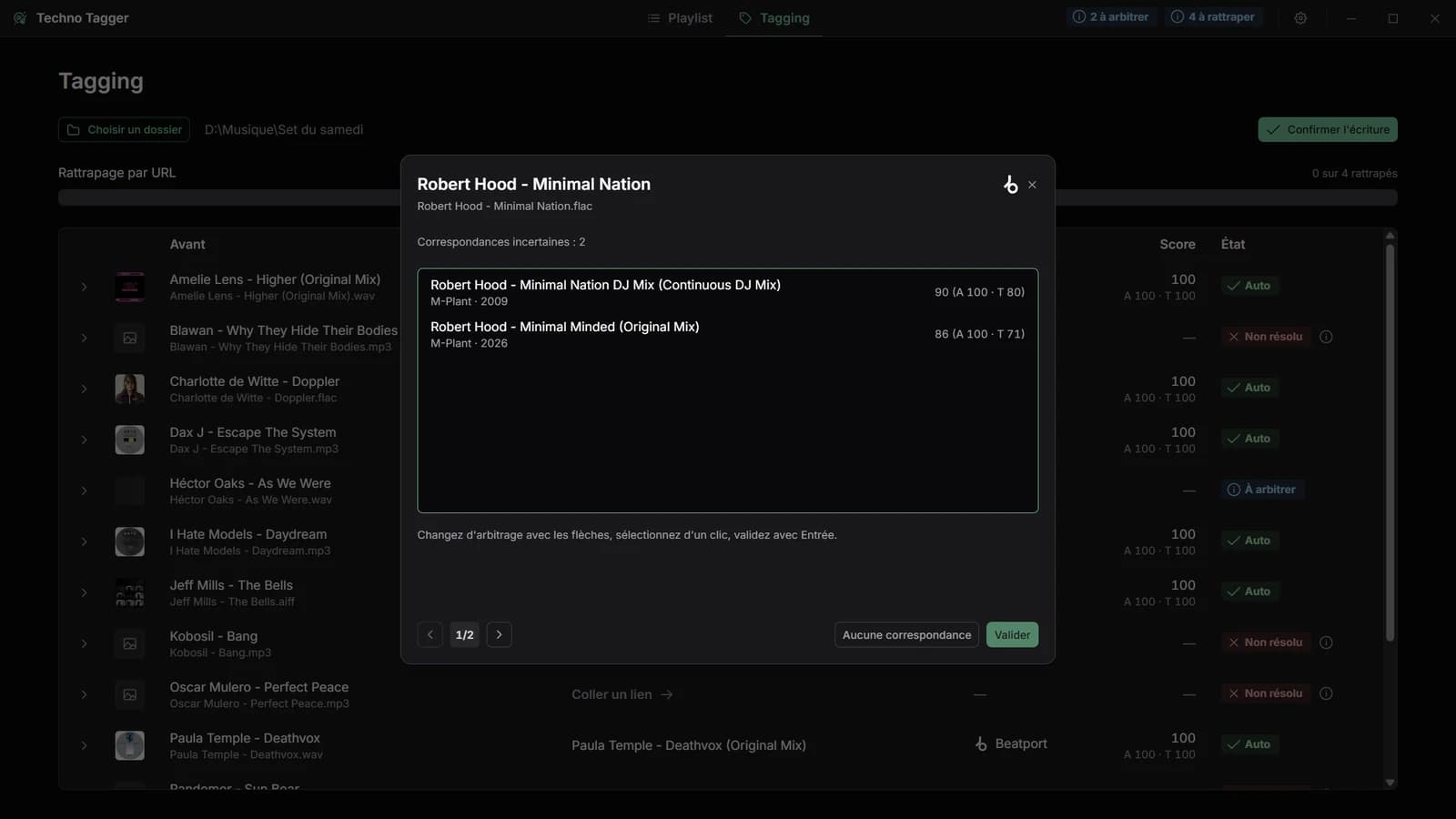
Task: Select Minimal Minded (Original Mix) candidate
Action: [727, 334]
